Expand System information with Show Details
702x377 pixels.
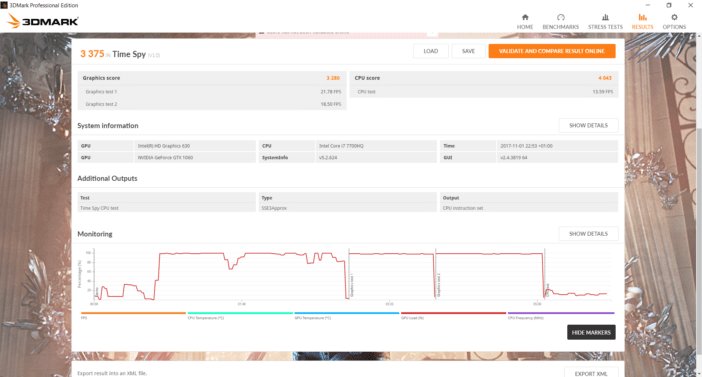[x=588, y=125]
